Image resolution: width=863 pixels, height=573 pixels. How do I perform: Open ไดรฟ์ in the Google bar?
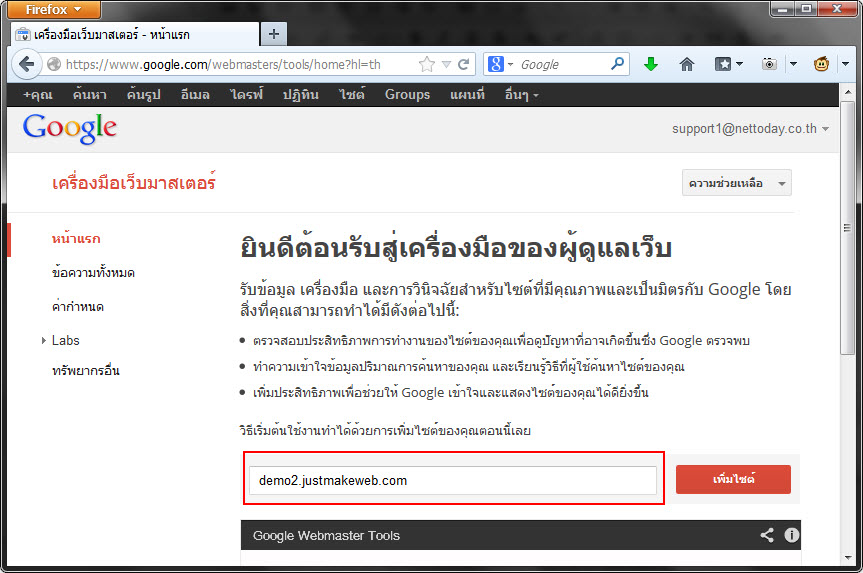(247, 95)
